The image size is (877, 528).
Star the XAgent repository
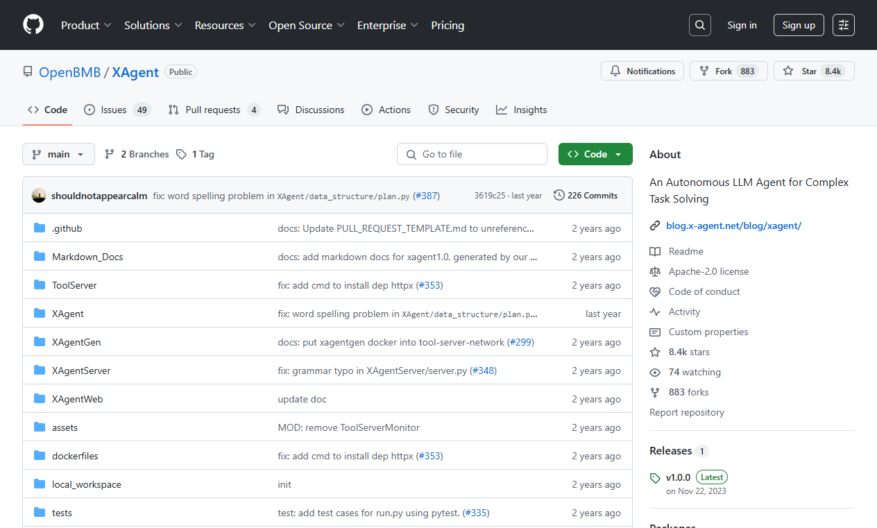click(814, 71)
